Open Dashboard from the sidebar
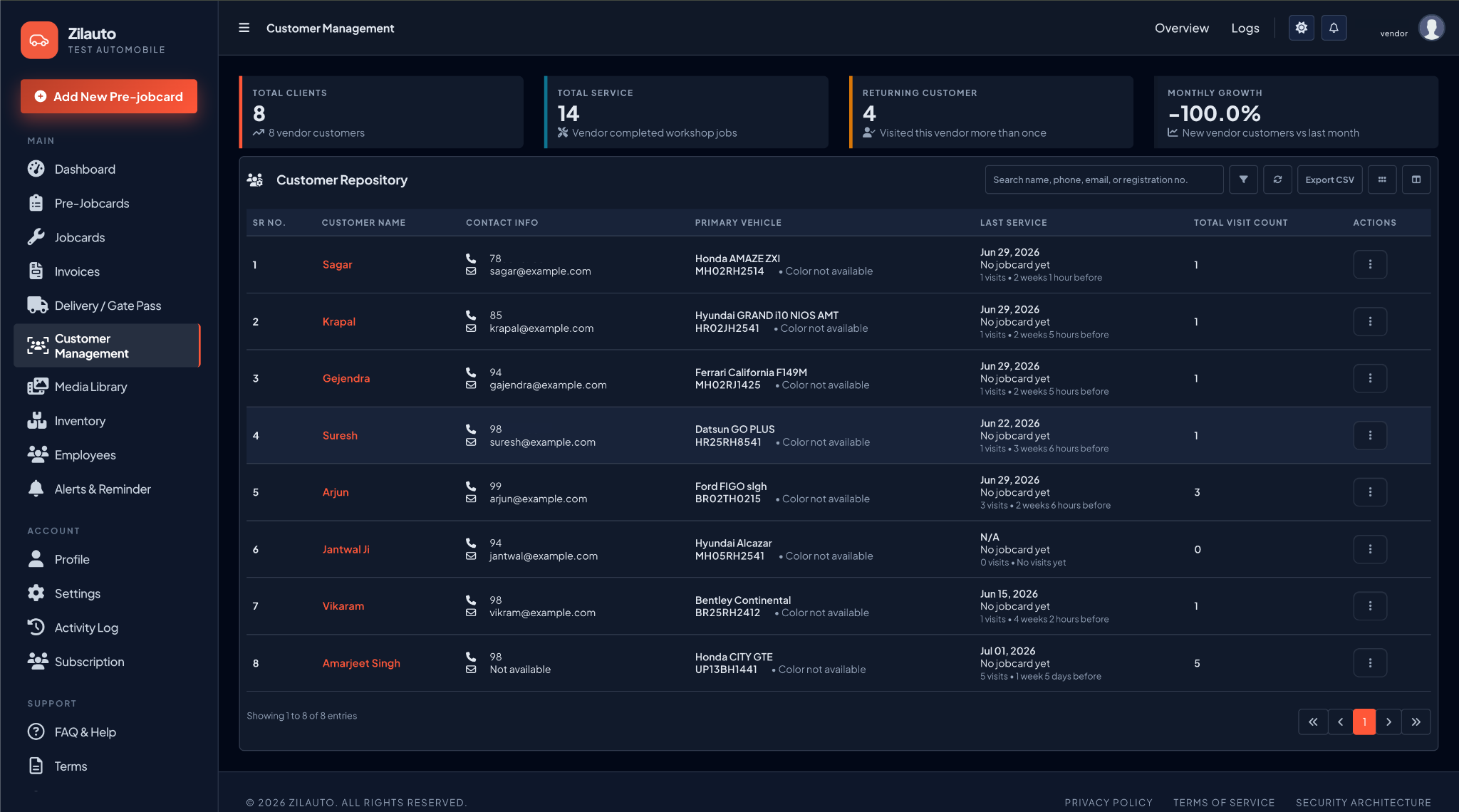1459x812 pixels. 107,169
